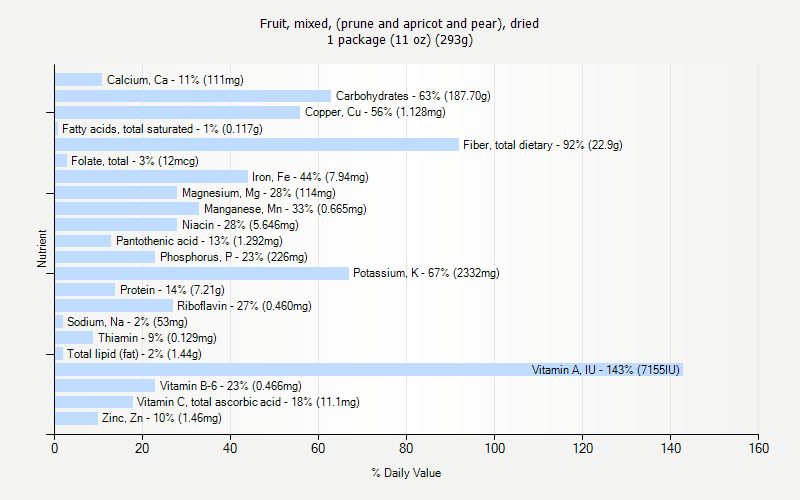Select the Vitamin C, total ascorbic acid label
Viewport: 800px width, 500px height.
tap(248, 402)
